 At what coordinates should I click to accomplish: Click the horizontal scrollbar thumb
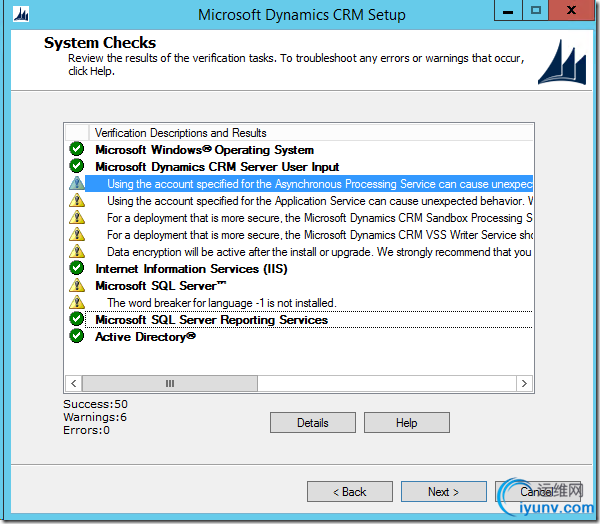coord(170,383)
